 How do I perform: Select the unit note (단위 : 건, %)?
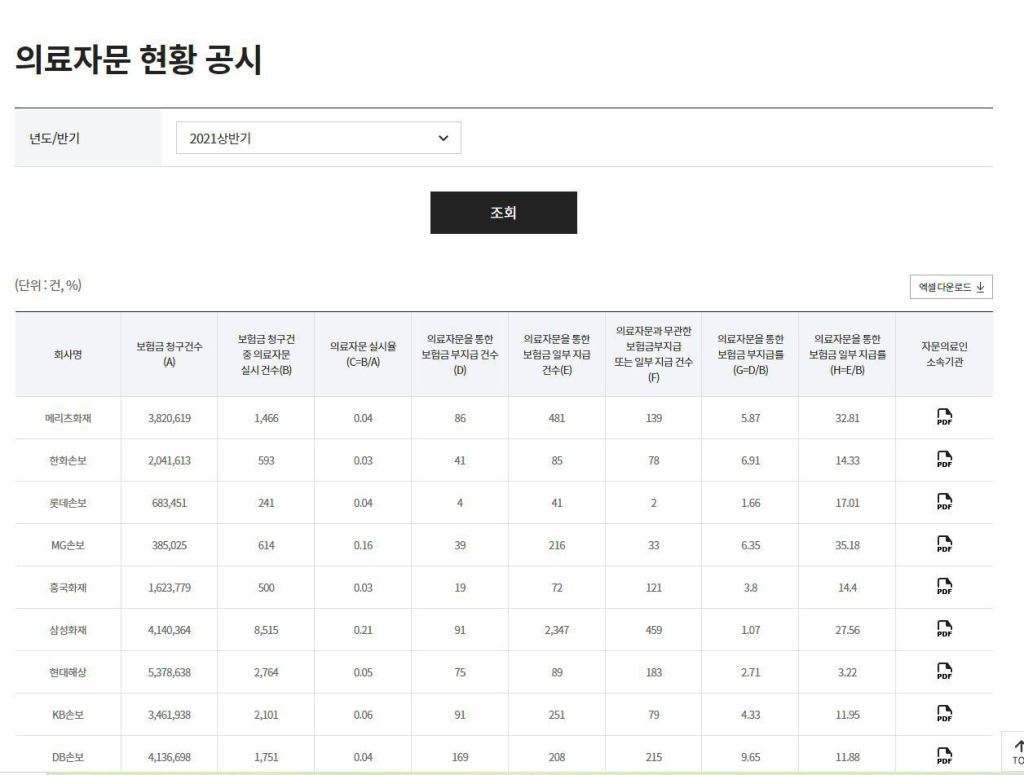click(48, 285)
